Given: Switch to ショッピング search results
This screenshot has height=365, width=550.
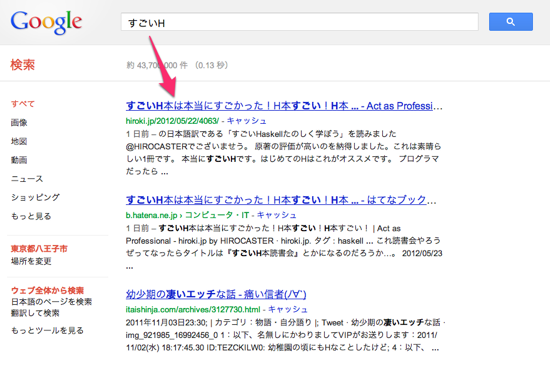Looking at the screenshot, I should click(35, 197).
